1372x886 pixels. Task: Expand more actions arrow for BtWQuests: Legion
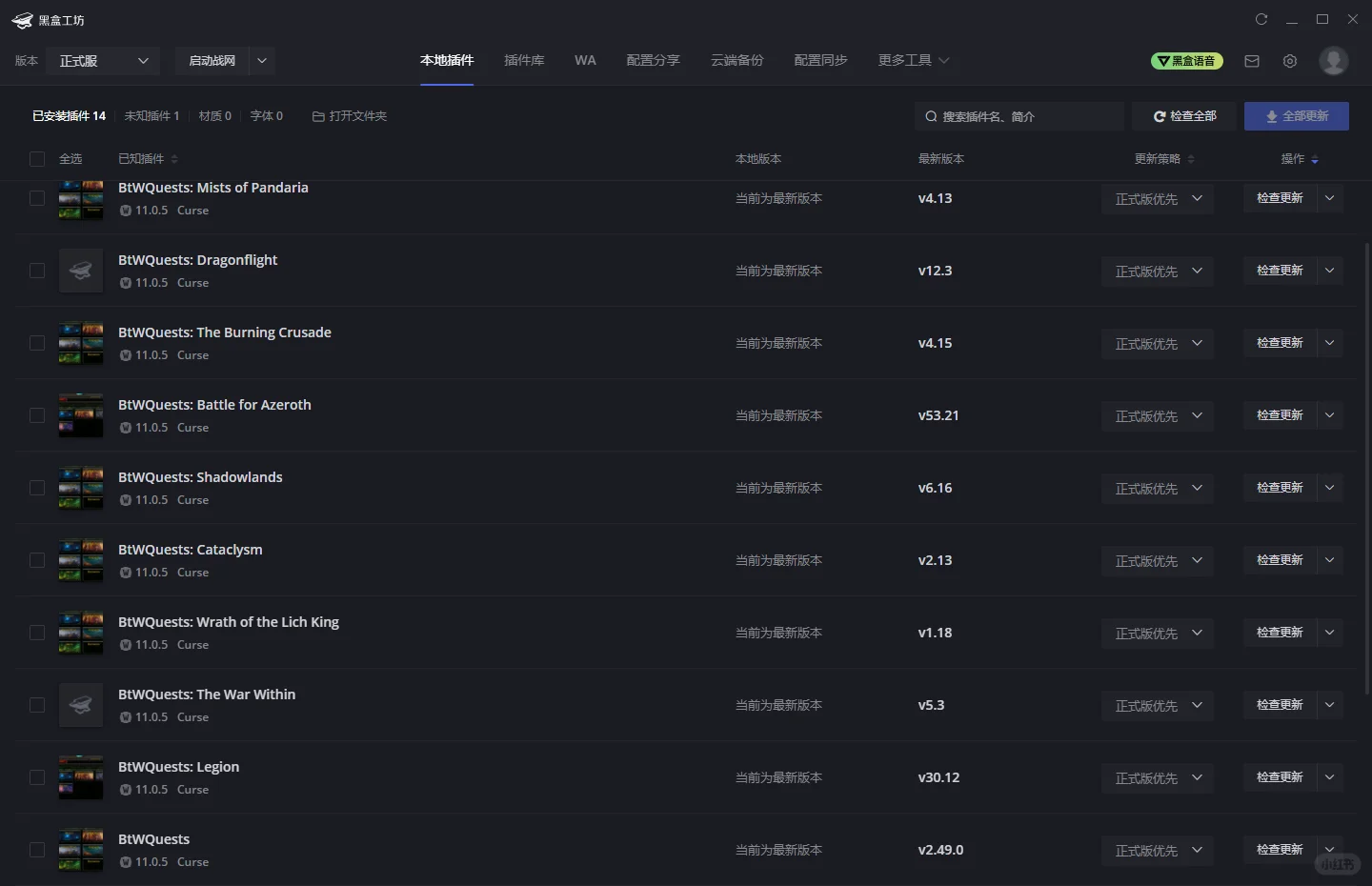[1330, 777]
